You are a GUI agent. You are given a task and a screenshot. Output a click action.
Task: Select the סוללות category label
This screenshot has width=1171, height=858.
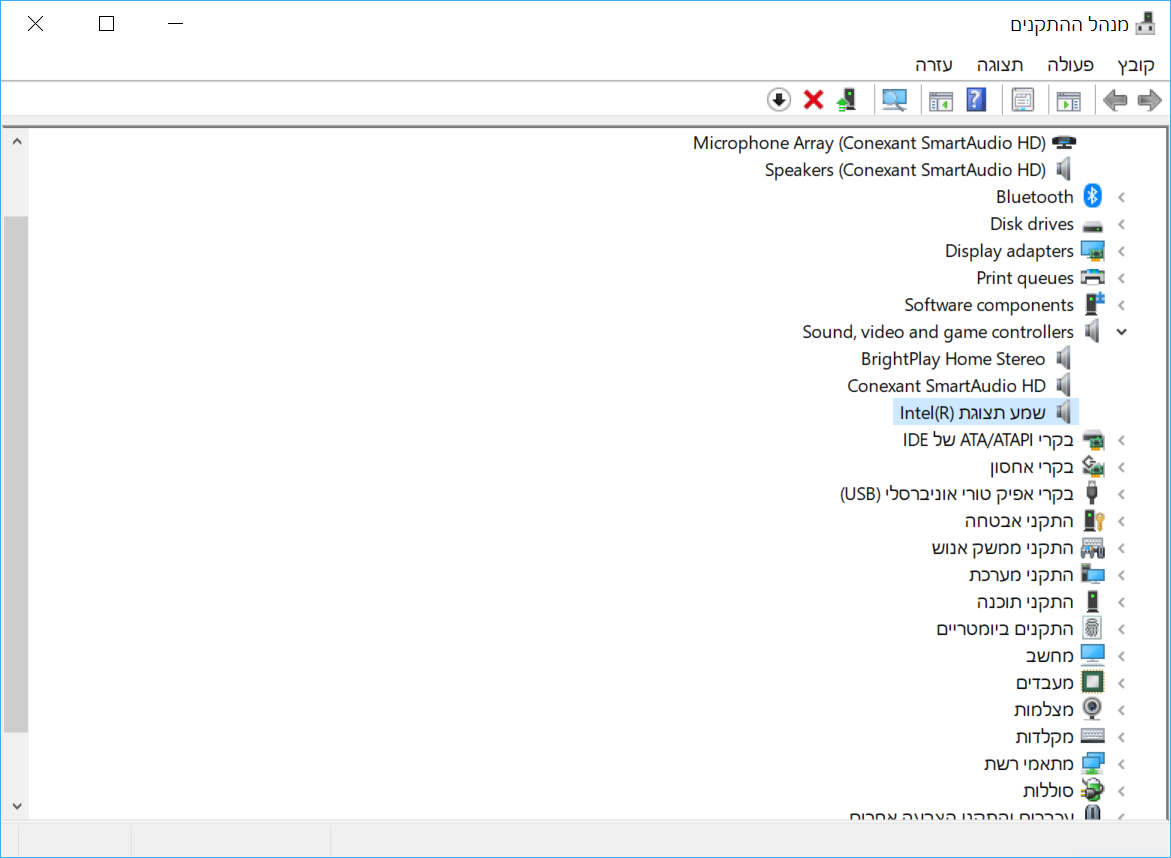click(x=1048, y=790)
